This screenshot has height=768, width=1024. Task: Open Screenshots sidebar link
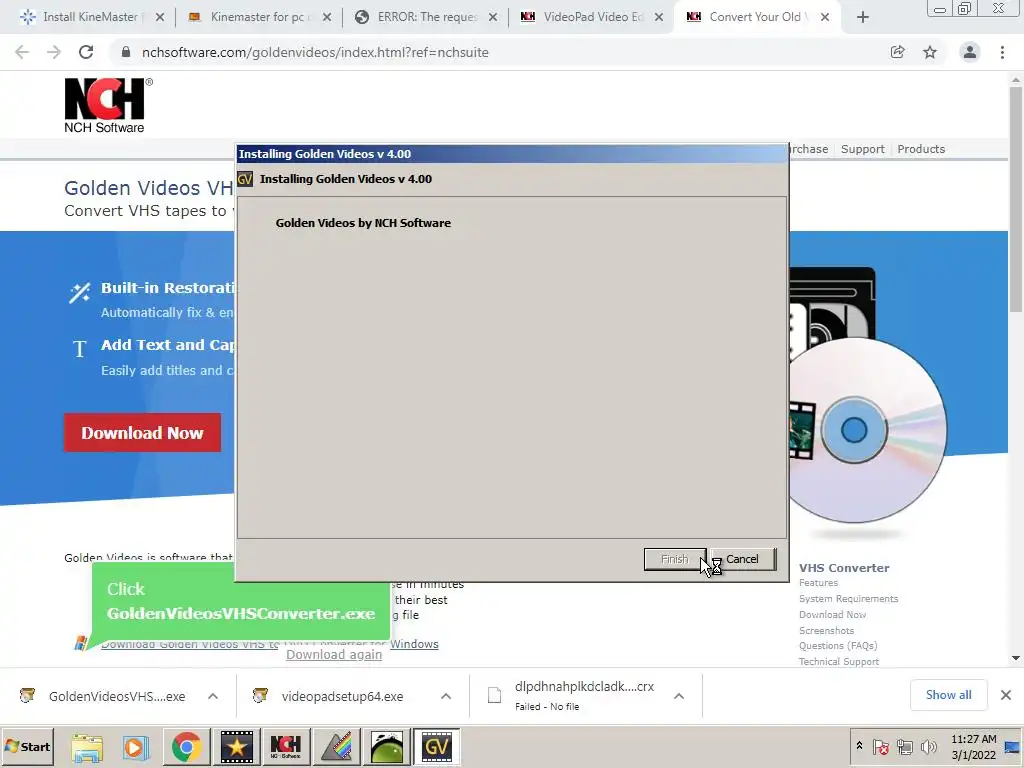tap(827, 630)
